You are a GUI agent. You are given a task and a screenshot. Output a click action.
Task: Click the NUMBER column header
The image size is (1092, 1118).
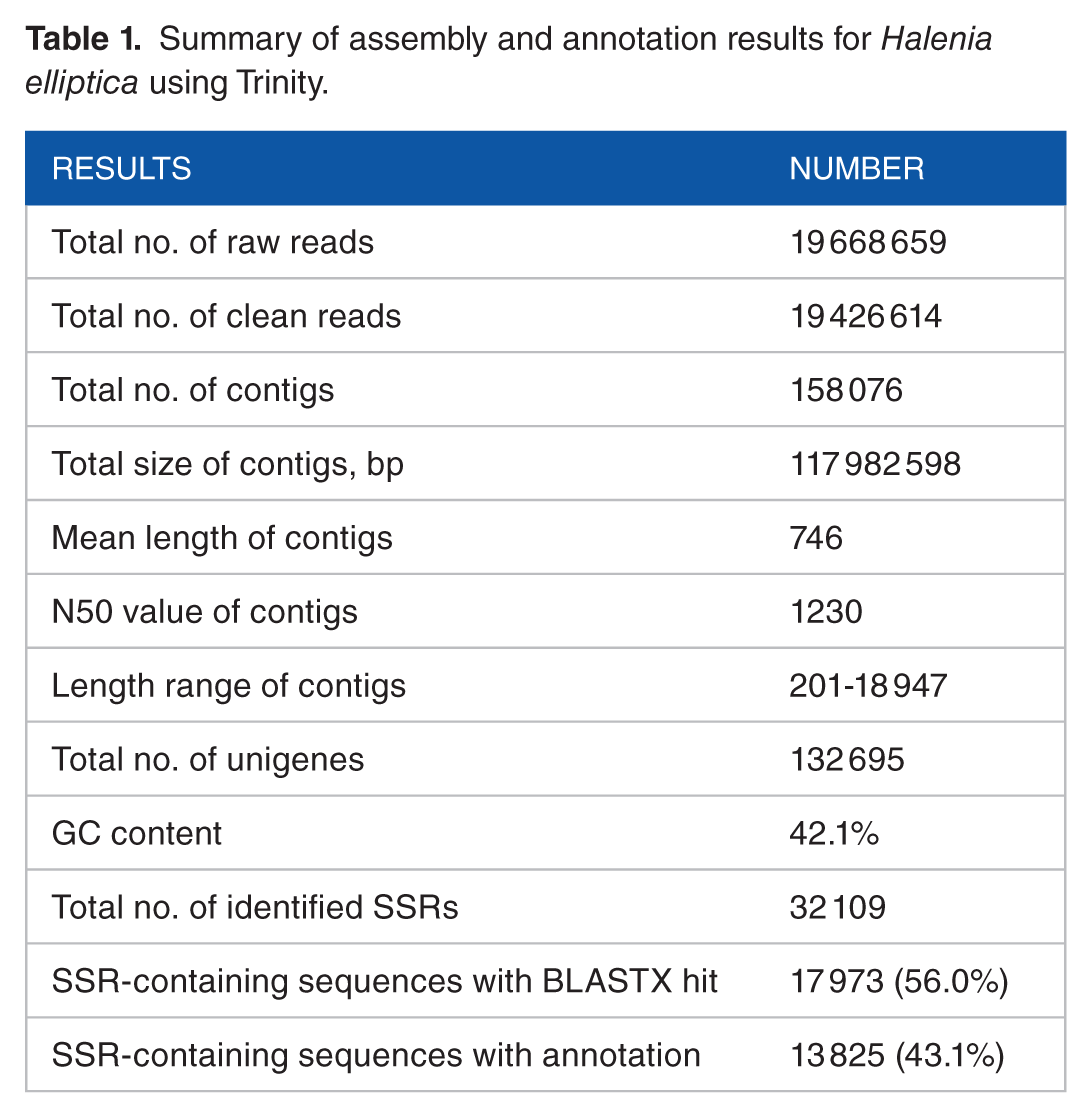tap(856, 169)
